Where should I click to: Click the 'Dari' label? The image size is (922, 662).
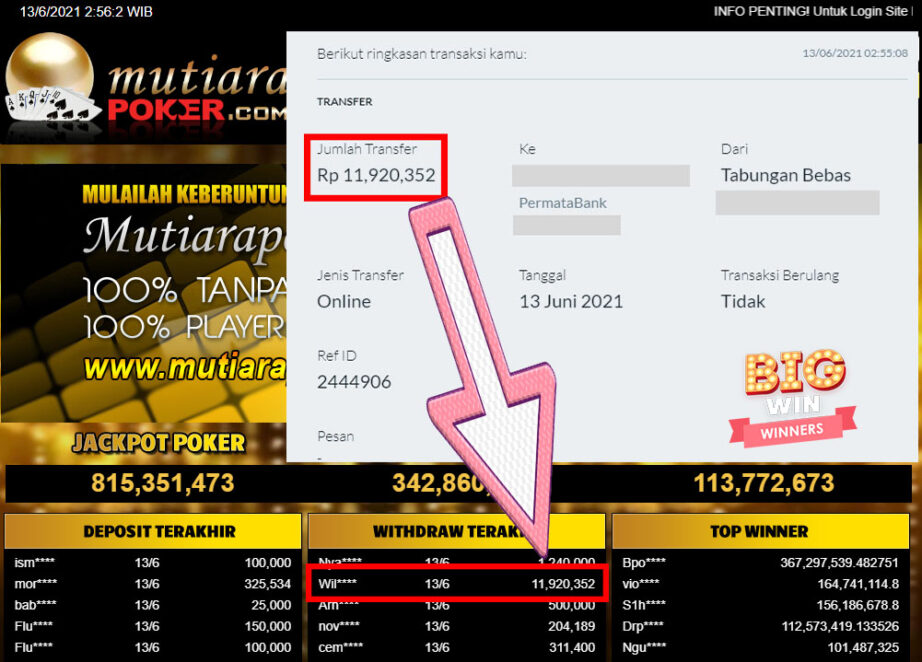click(x=734, y=149)
